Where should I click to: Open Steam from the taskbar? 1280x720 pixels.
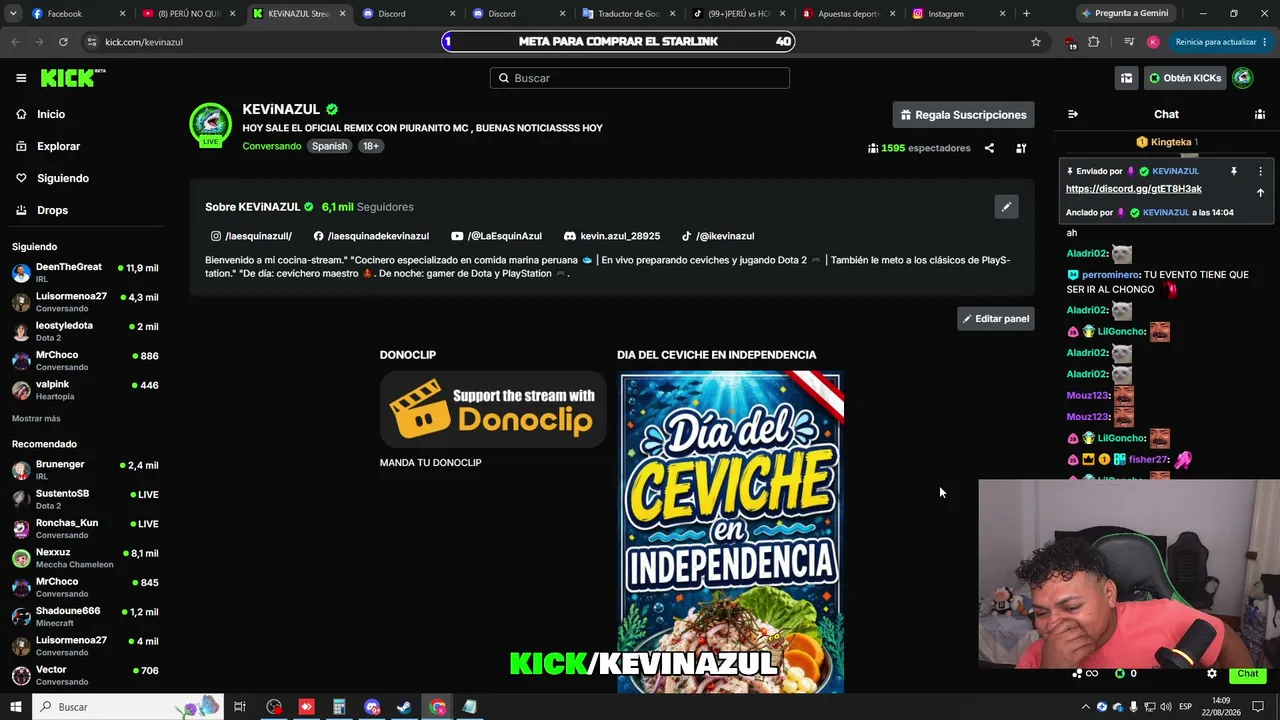(x=404, y=707)
